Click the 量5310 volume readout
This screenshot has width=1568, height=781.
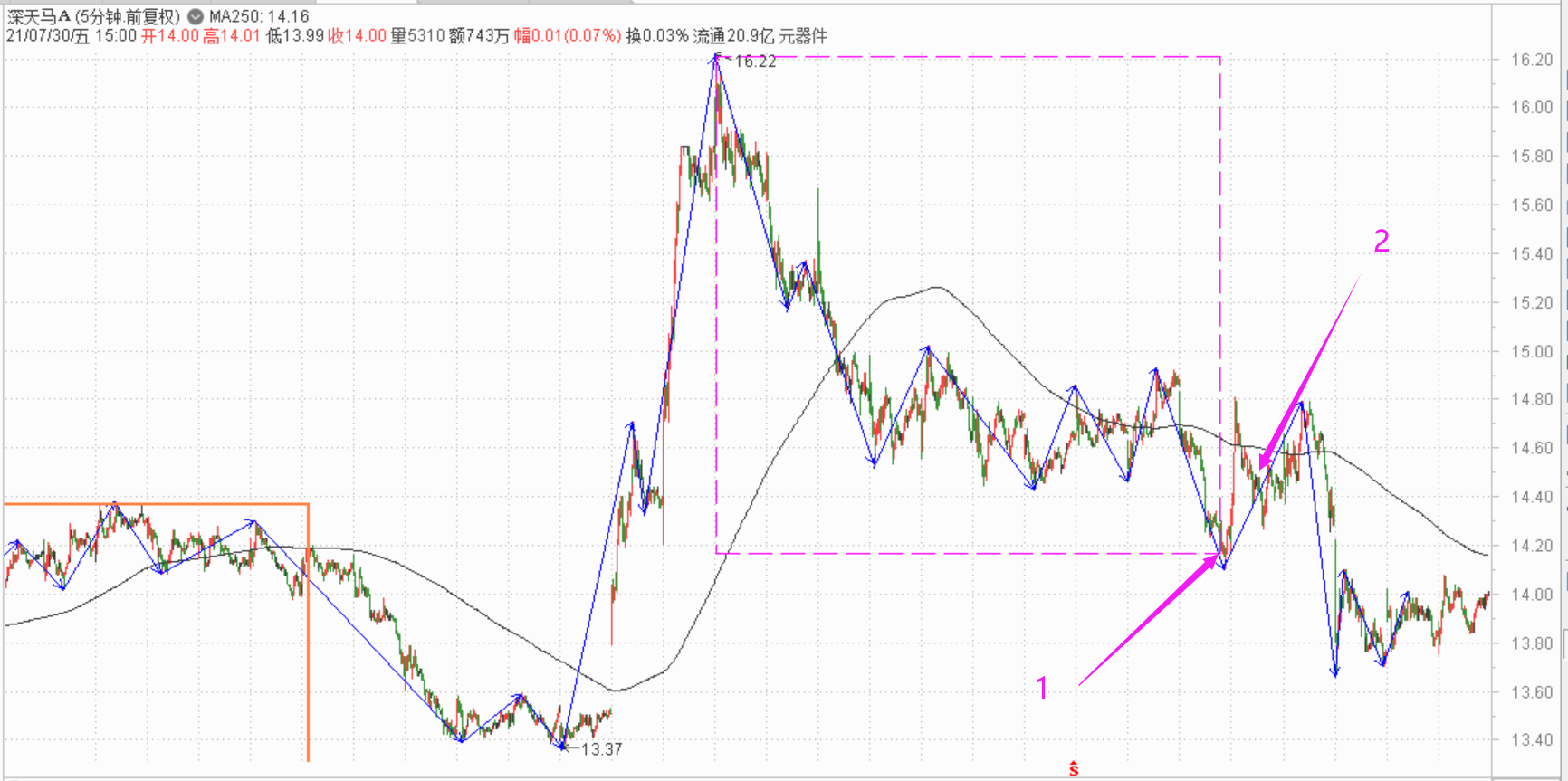417,36
